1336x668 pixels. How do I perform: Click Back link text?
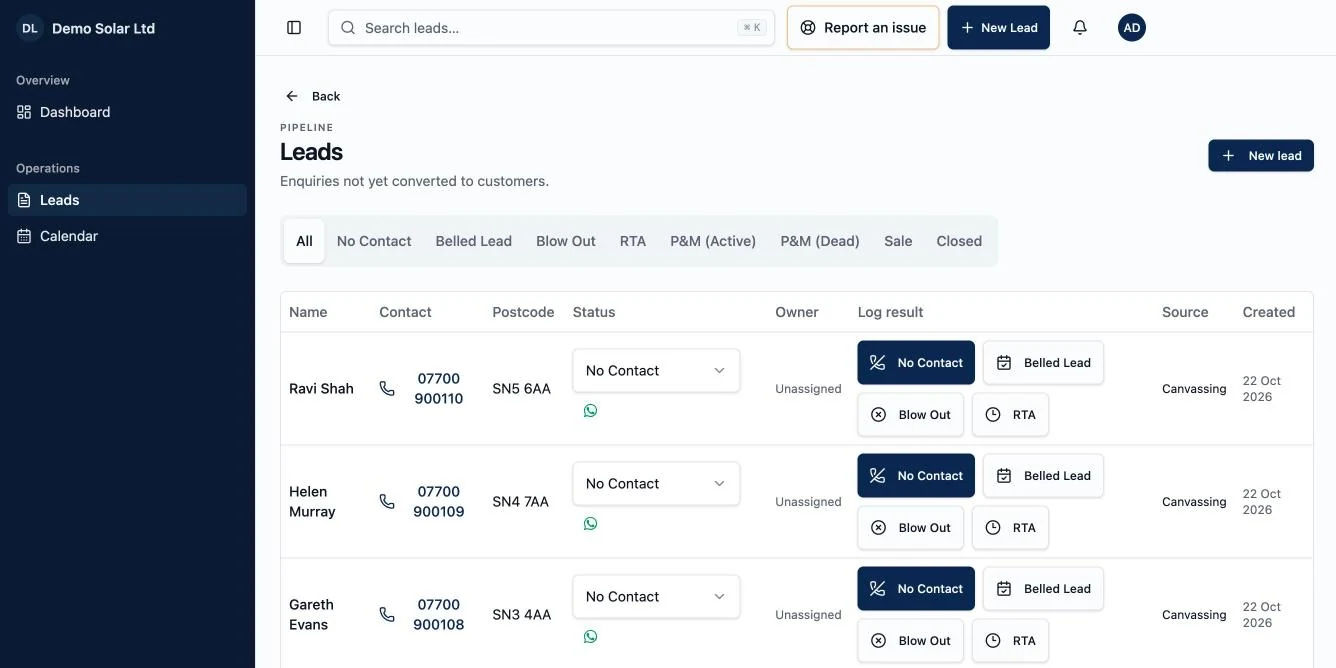326,96
